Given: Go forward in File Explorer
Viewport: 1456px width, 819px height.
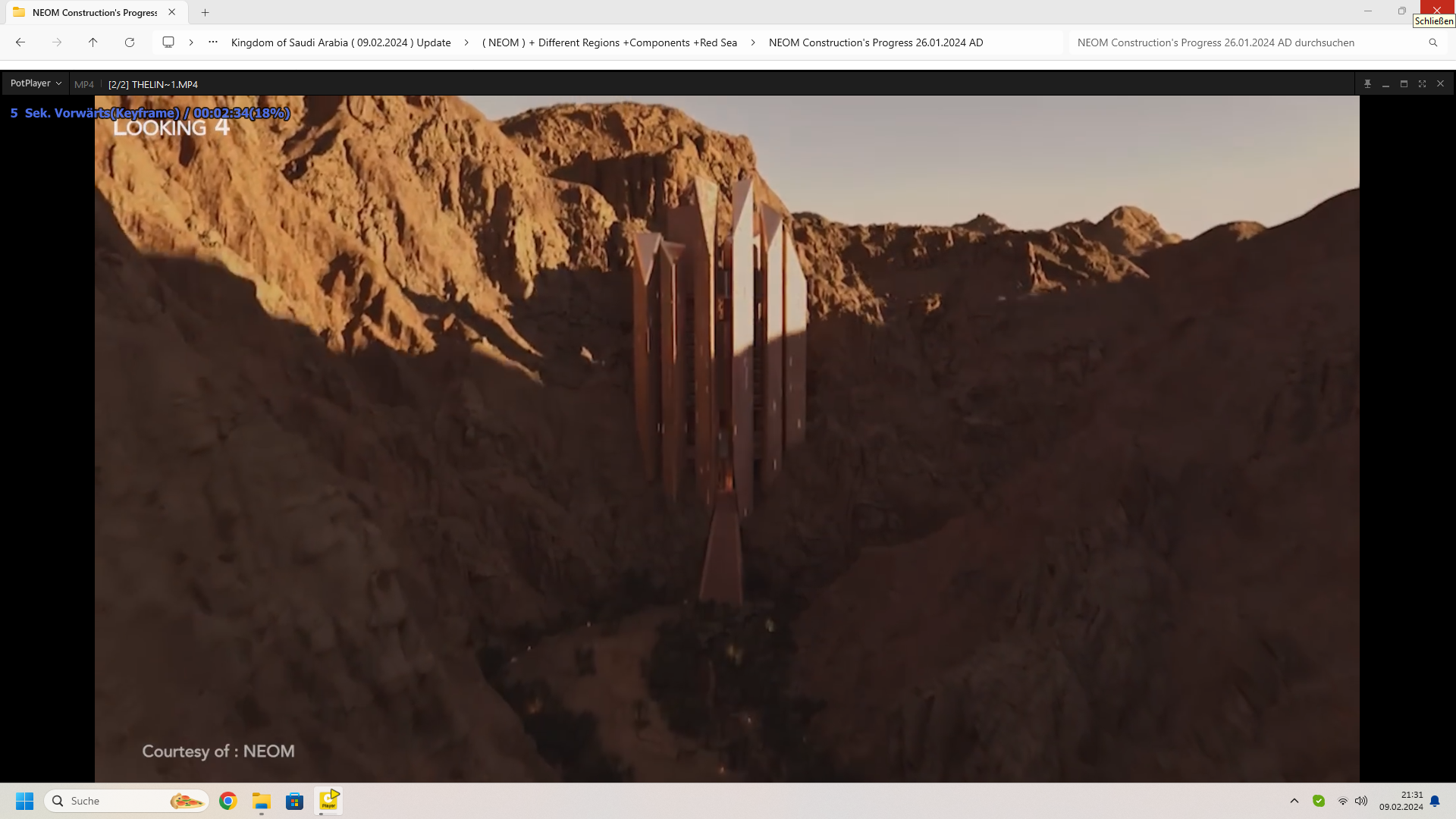Looking at the screenshot, I should click(x=57, y=42).
